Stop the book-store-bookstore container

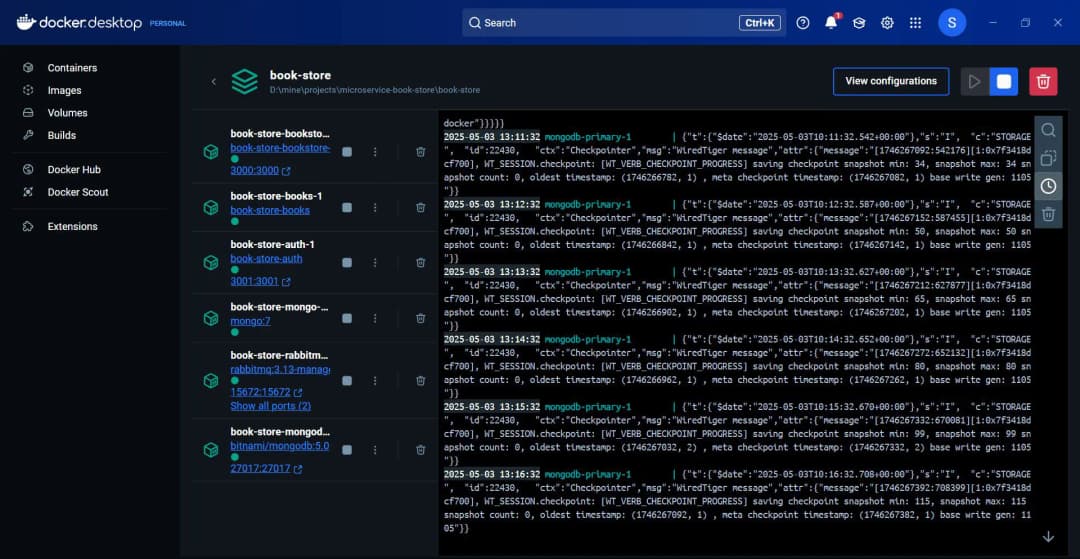point(347,151)
